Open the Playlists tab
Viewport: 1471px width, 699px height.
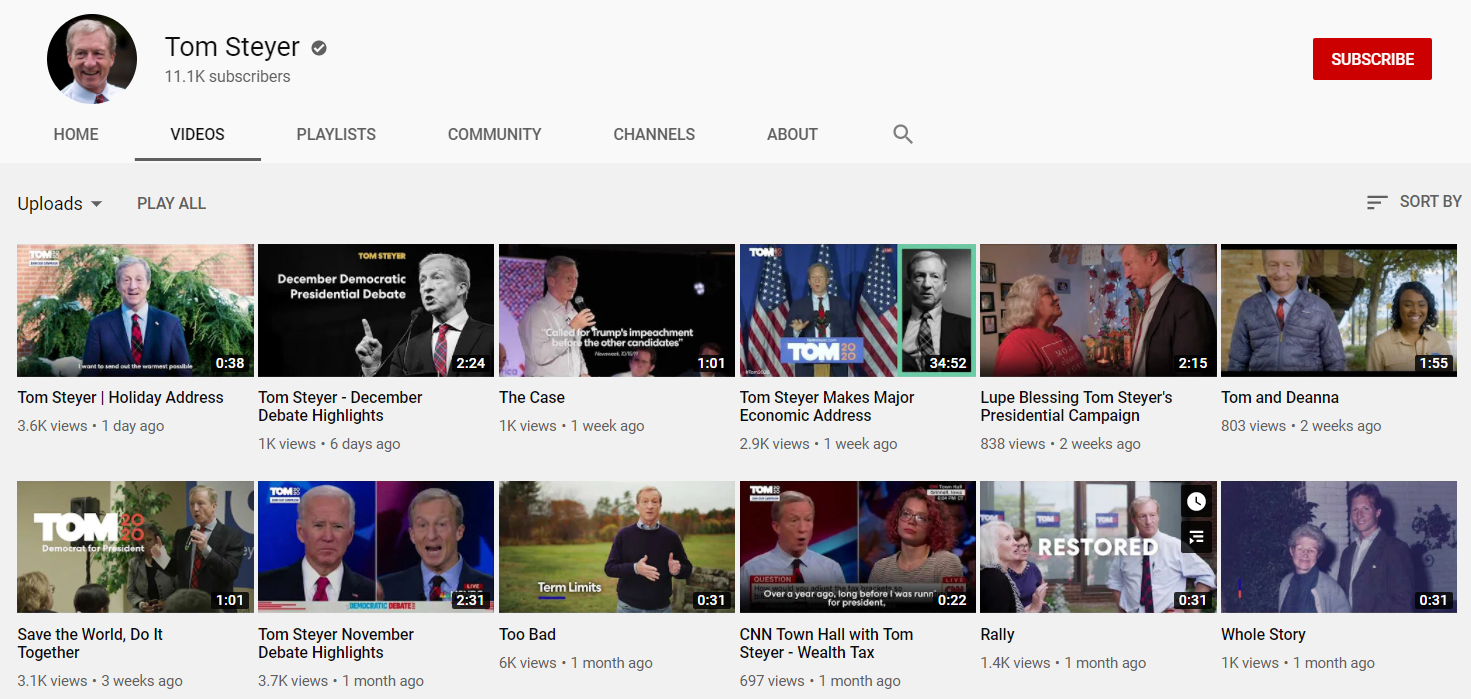tap(336, 134)
